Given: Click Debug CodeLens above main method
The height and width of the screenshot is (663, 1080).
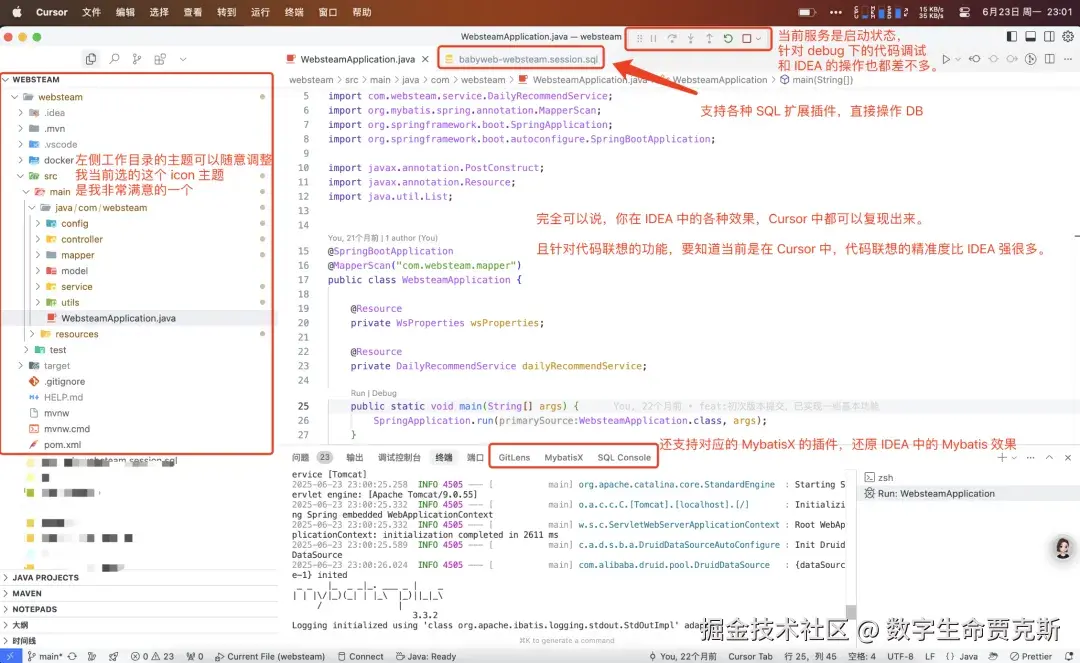Looking at the screenshot, I should [x=384, y=394].
